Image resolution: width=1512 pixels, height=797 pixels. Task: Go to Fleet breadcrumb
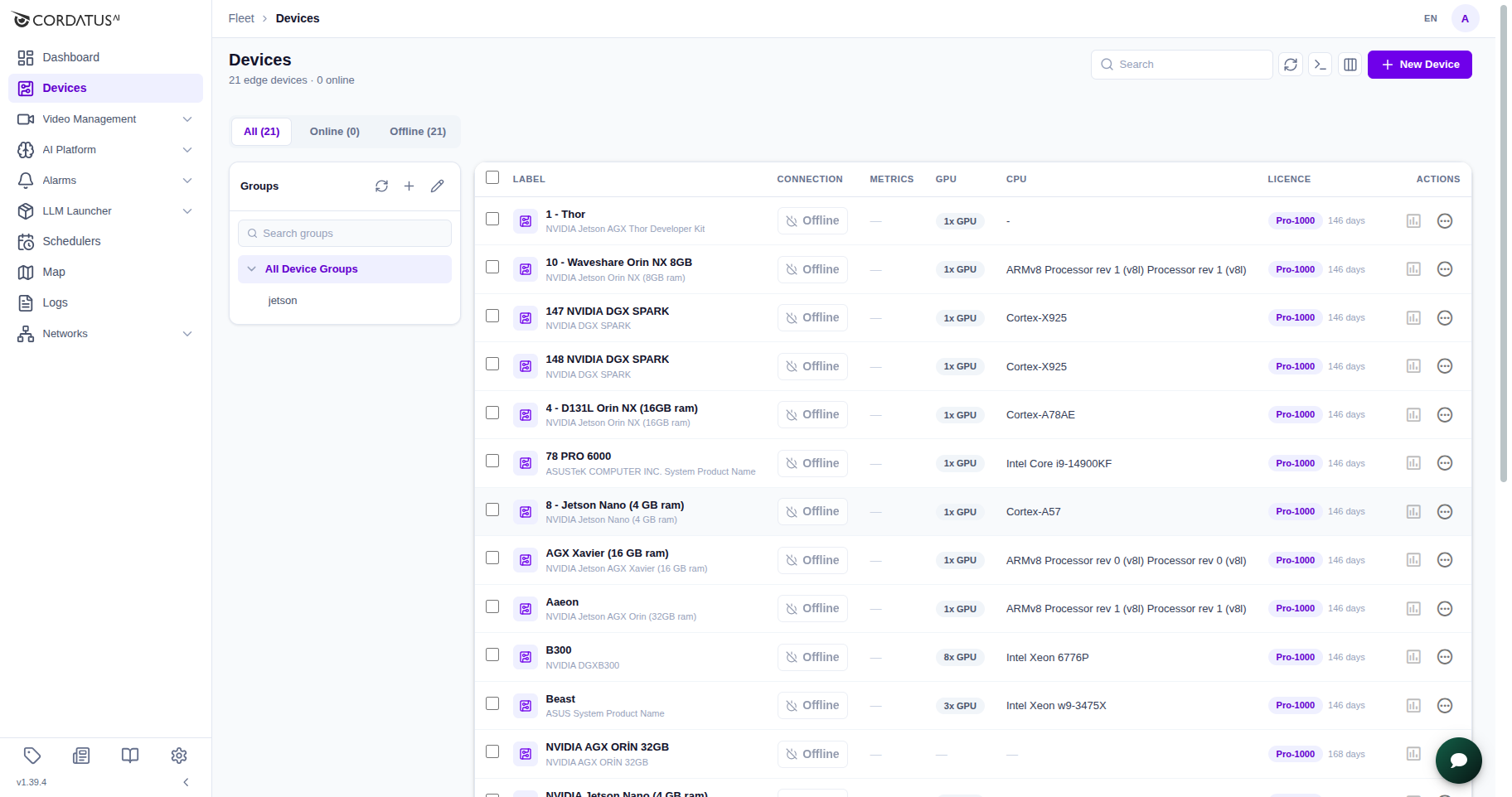[241, 18]
